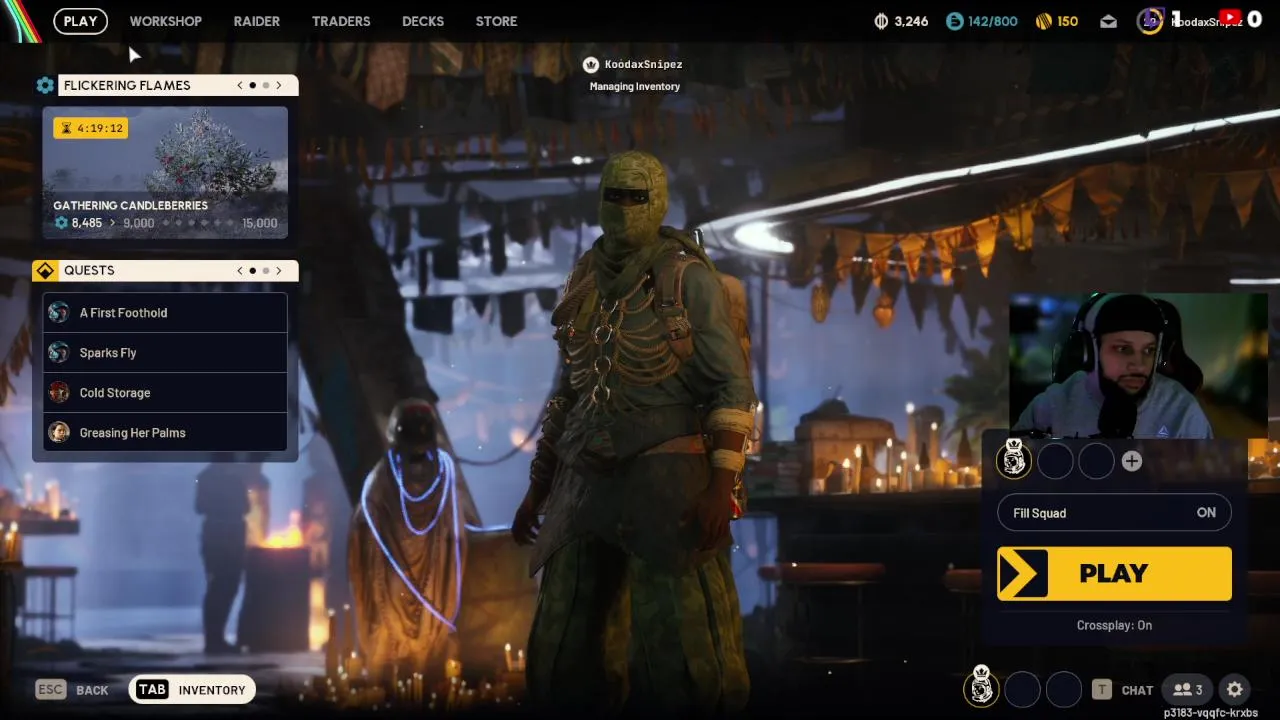Go to previous Flickering Flames page
This screenshot has height=720, width=1280.
[240, 85]
